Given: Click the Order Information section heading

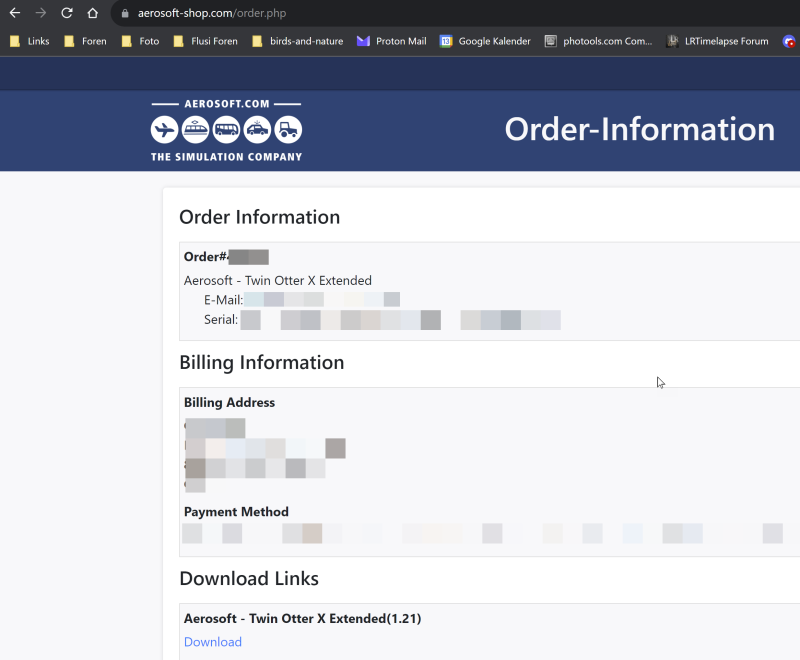Looking at the screenshot, I should coord(259,217).
